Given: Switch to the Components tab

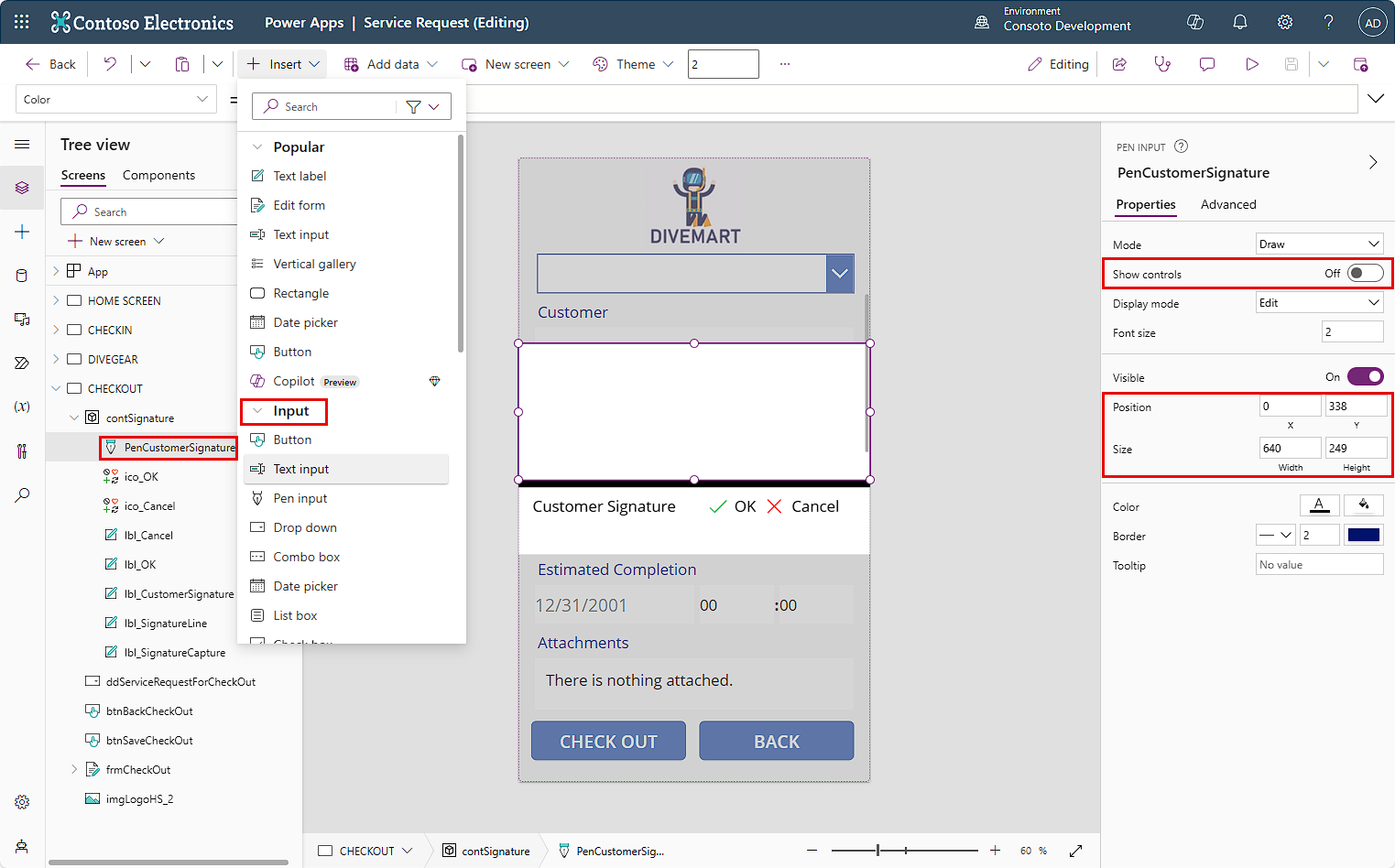Looking at the screenshot, I should pos(158,175).
